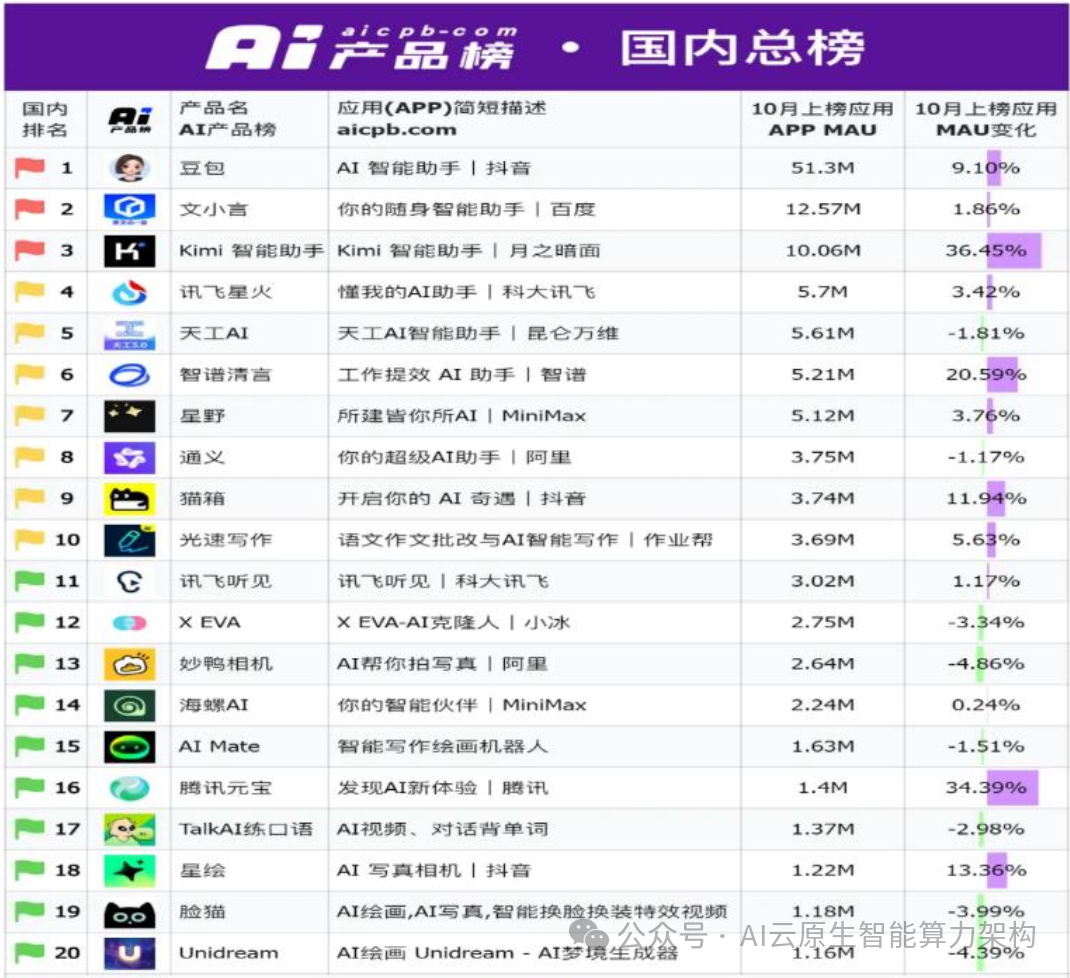The image size is (1070, 978).
Task: Click the -4.86% MAU change value
Action: [986, 664]
